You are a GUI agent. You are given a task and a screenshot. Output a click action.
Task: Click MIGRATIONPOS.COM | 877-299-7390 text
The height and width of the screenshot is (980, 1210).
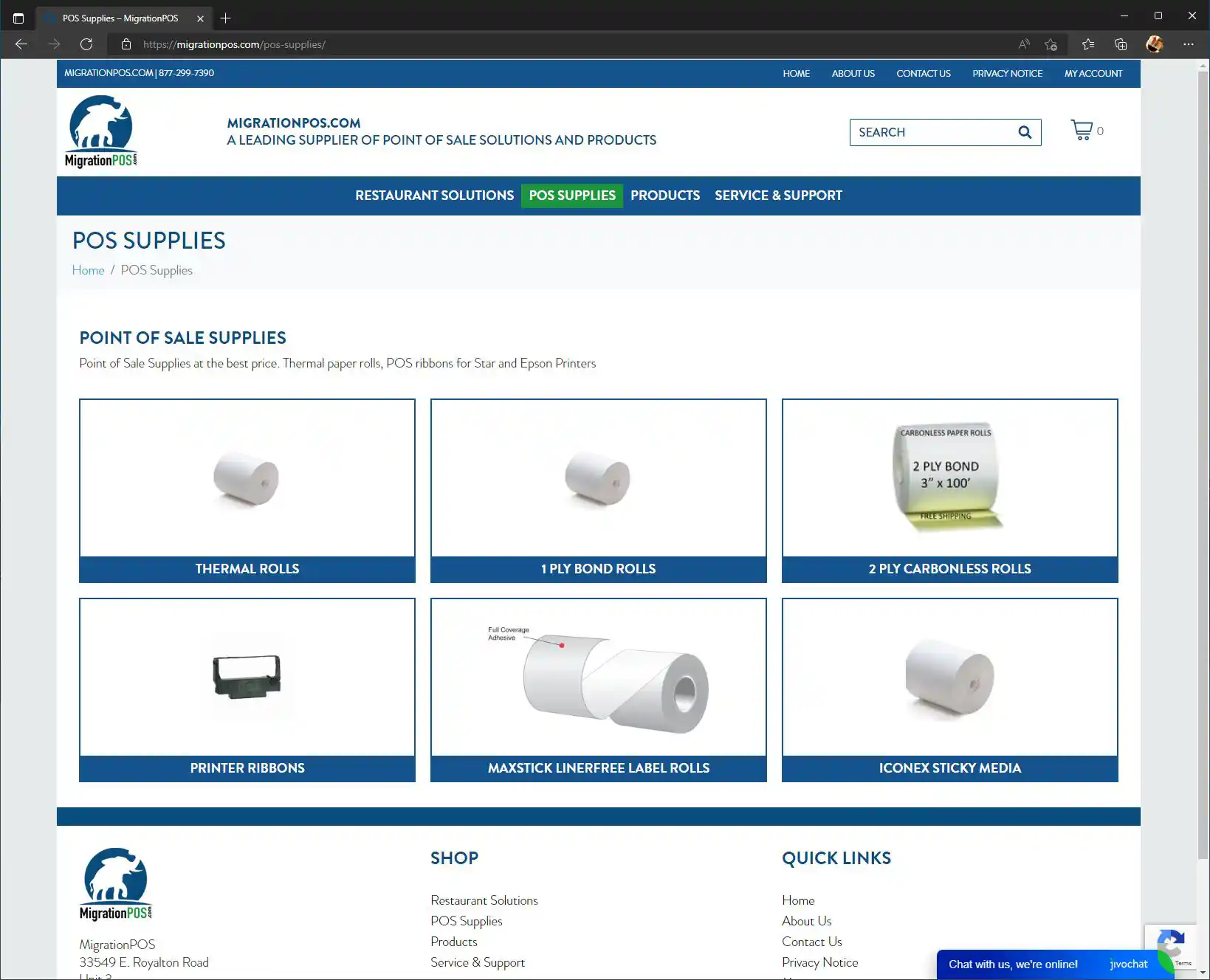point(139,73)
